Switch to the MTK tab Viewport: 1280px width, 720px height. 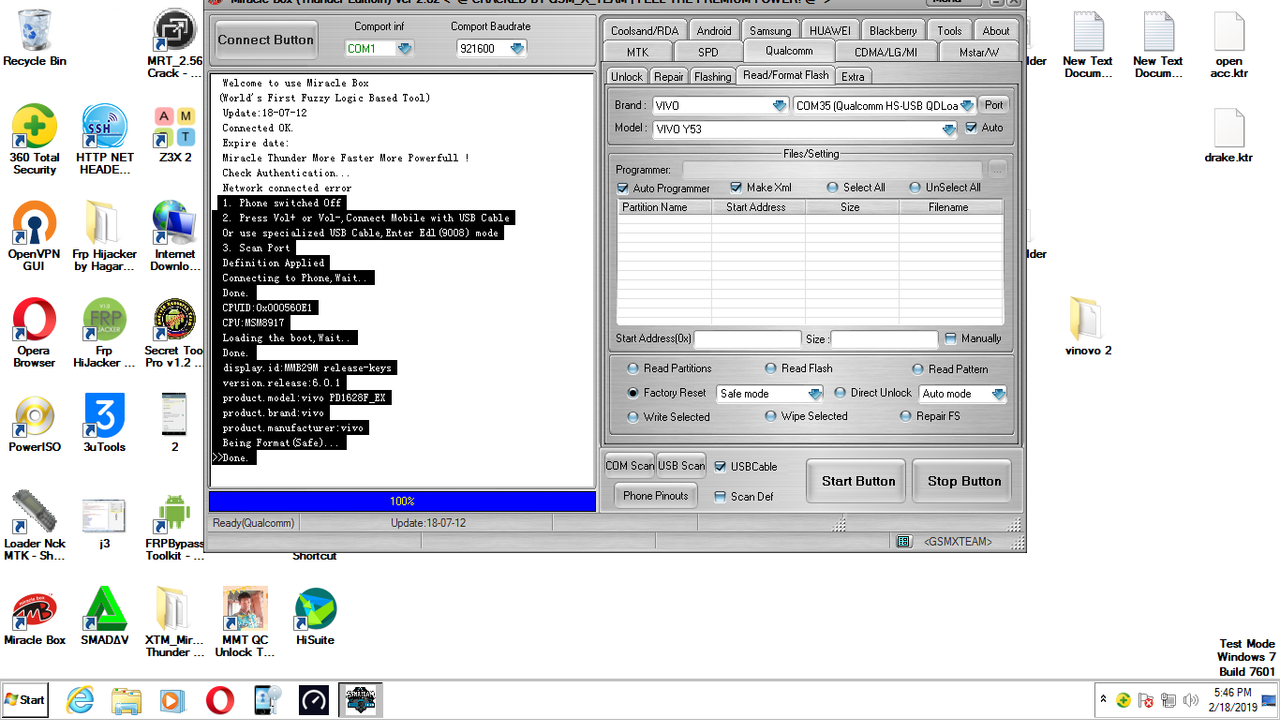637,52
